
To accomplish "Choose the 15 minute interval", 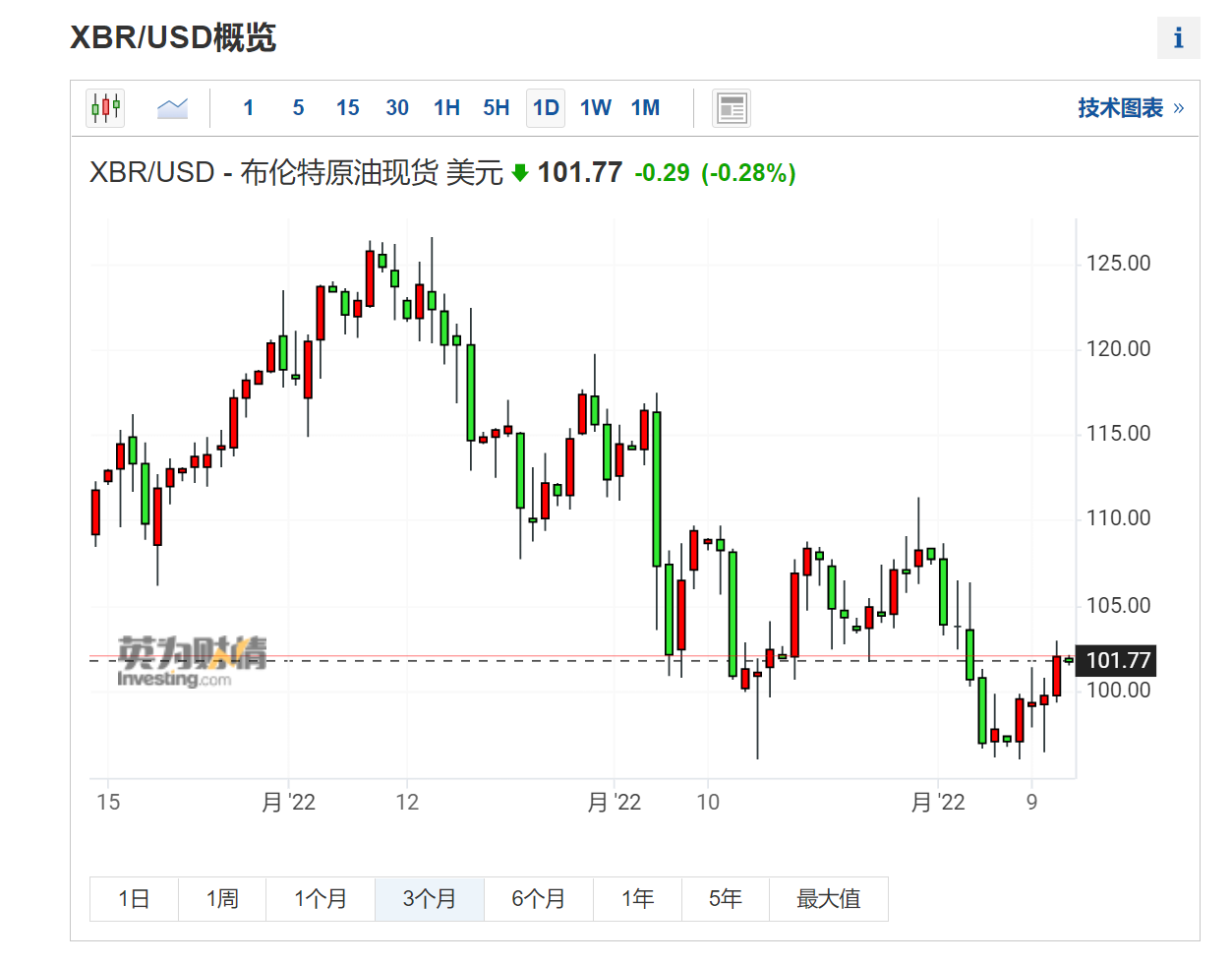I will 347,108.
